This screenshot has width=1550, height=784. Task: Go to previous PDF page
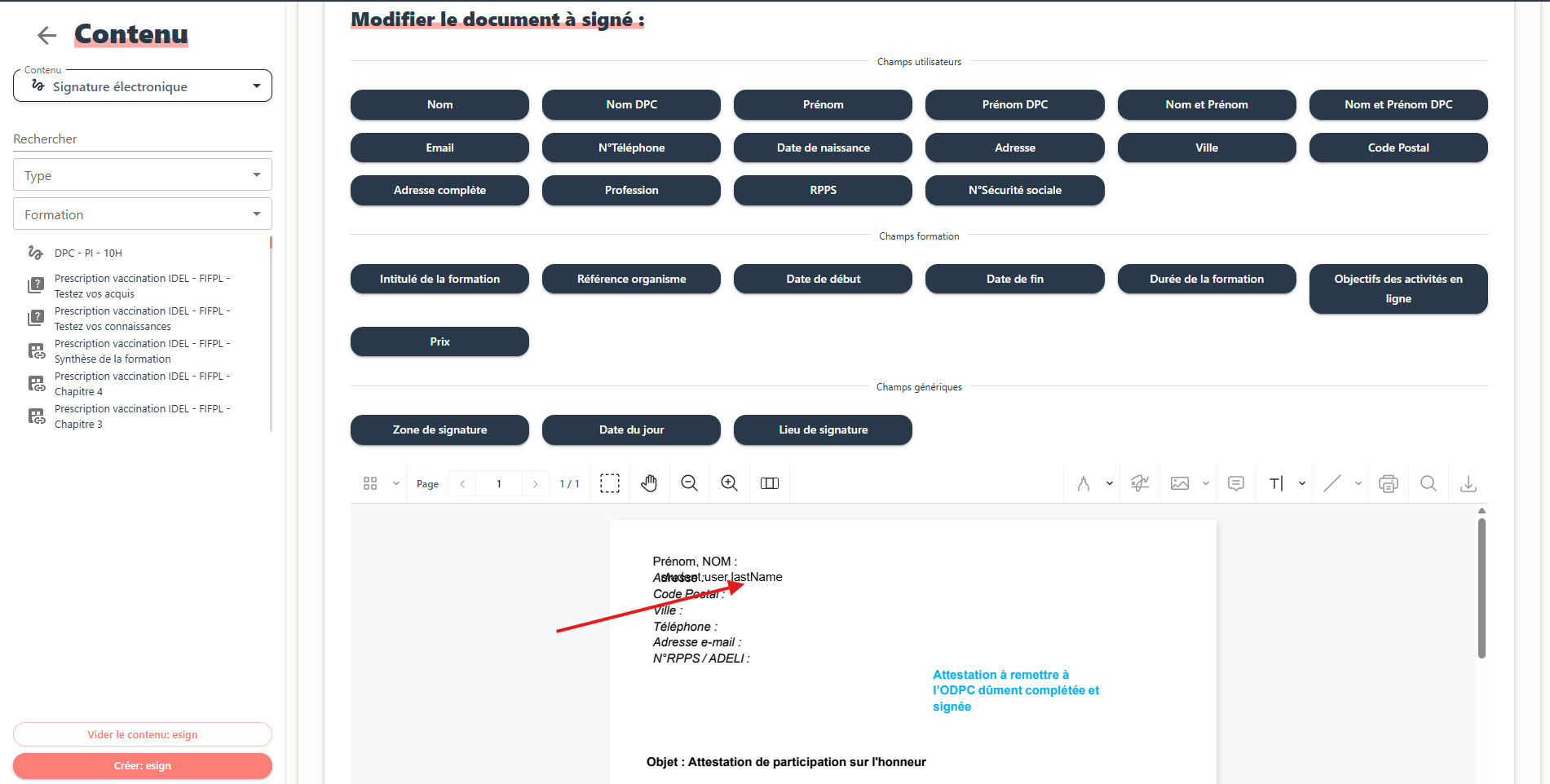point(462,483)
